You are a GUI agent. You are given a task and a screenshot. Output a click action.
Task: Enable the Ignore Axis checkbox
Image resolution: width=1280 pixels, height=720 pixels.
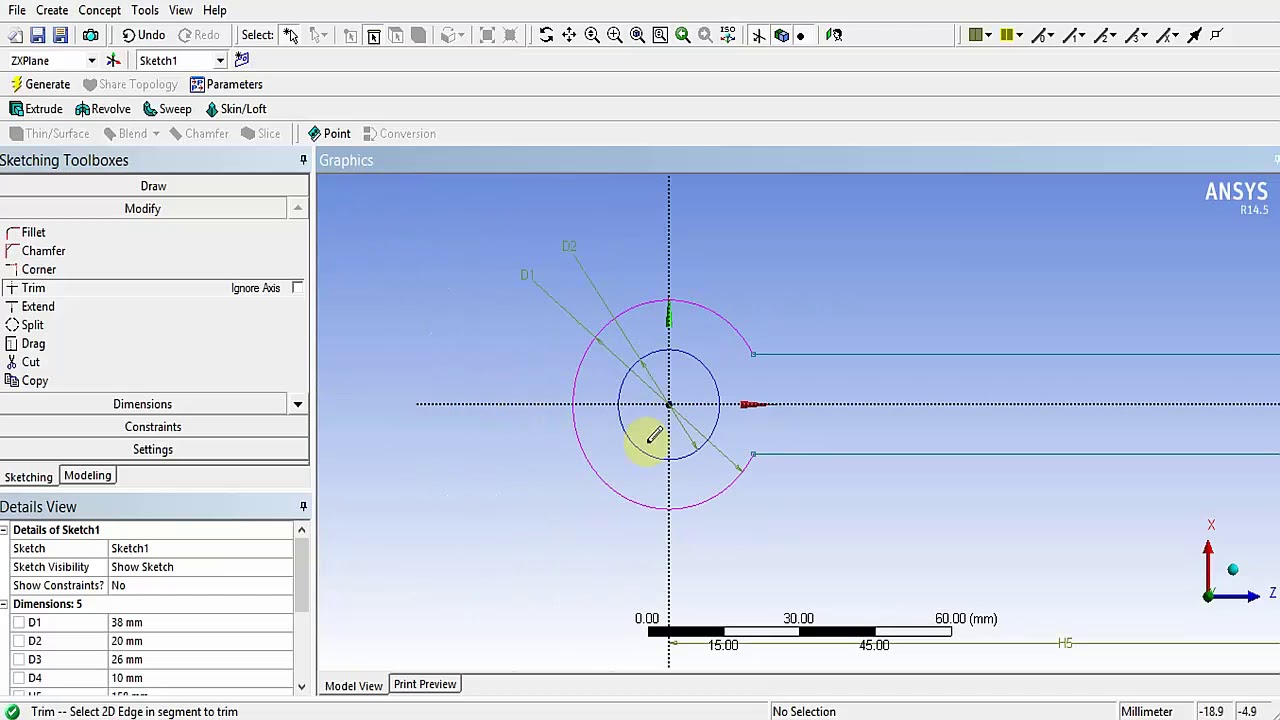(297, 288)
